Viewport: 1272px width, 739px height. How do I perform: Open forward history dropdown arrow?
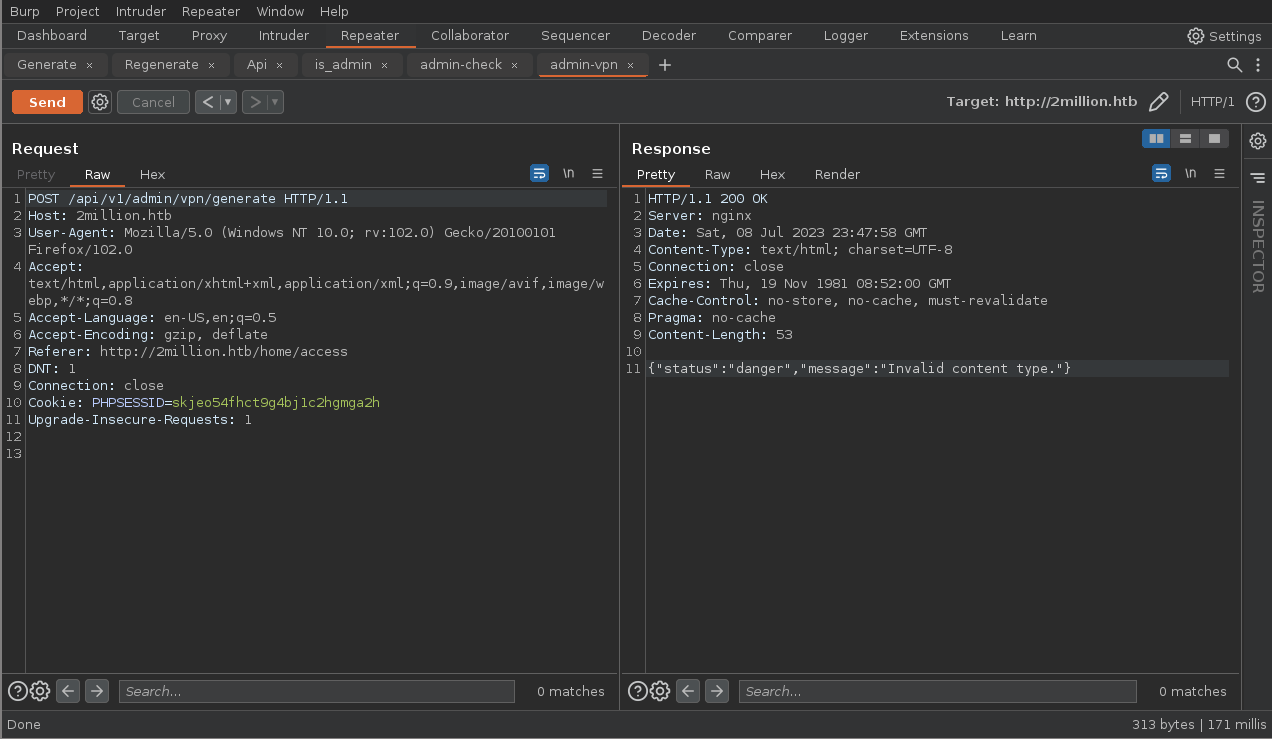point(276,102)
